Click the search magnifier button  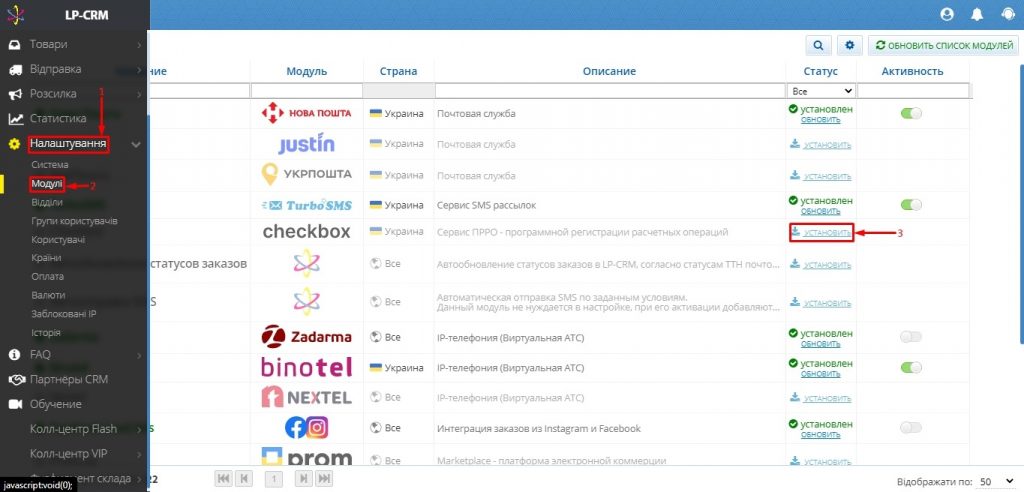(818, 45)
